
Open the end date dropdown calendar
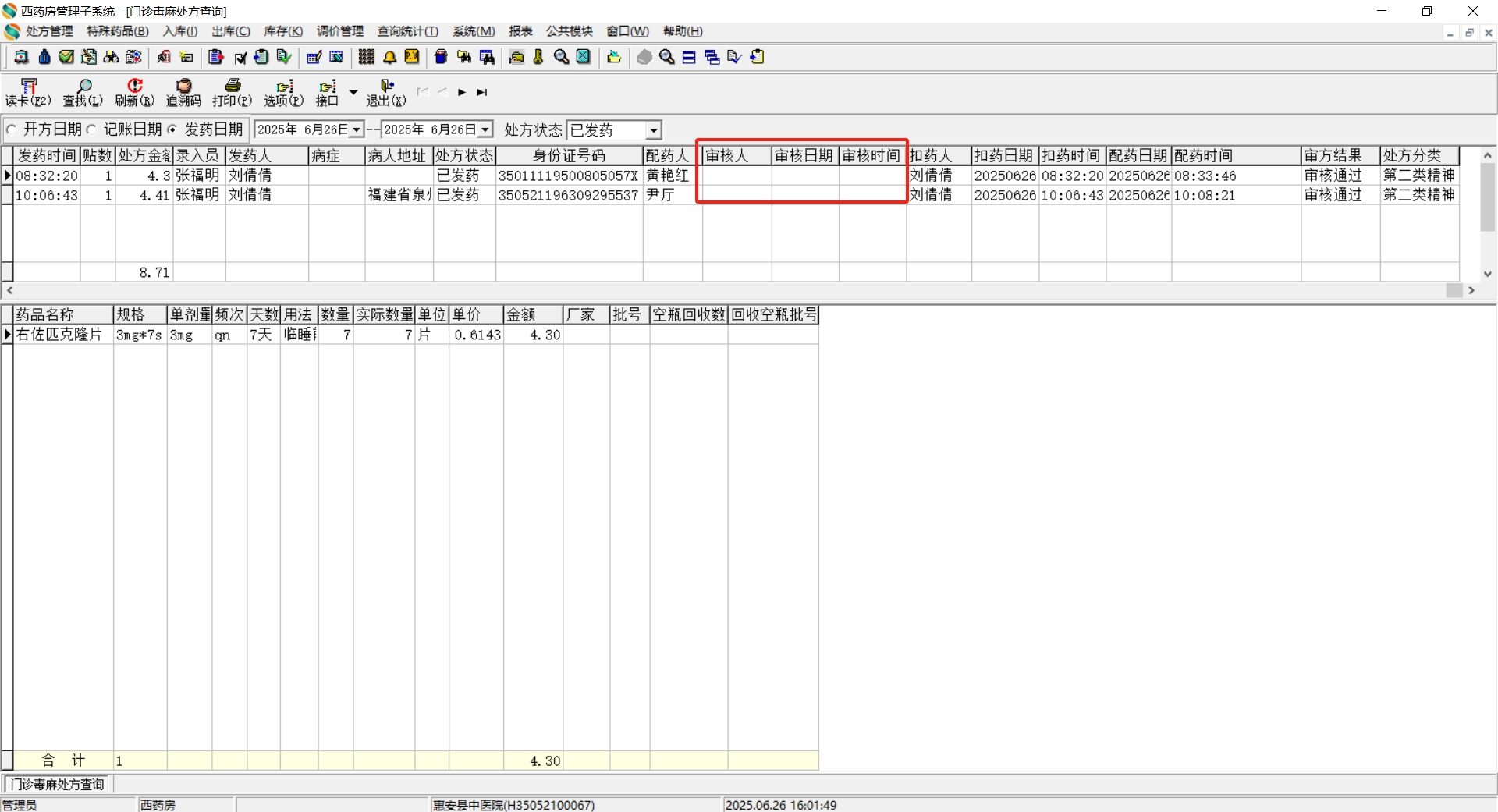(x=485, y=129)
